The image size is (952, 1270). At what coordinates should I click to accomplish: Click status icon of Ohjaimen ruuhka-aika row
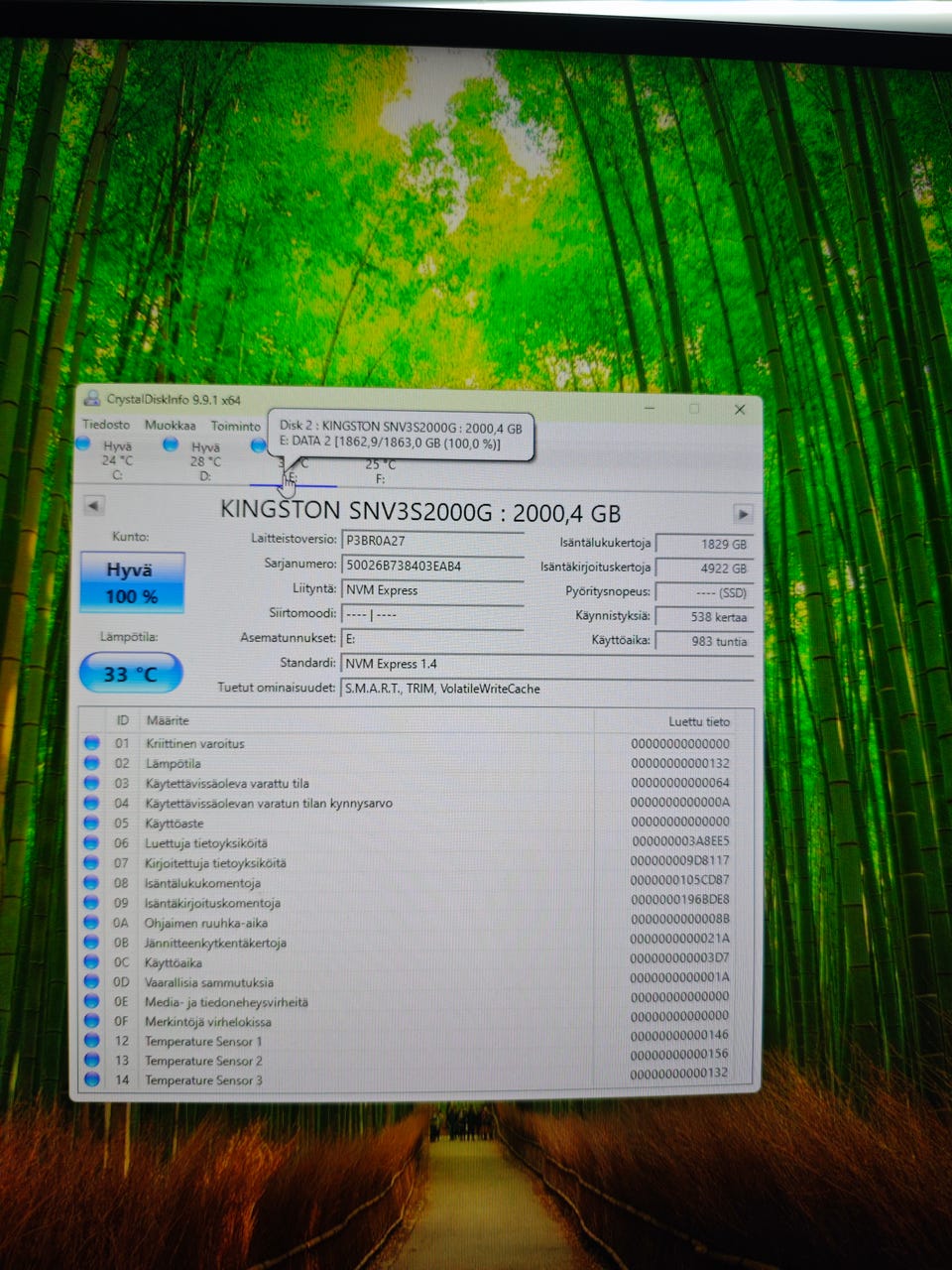click(x=92, y=922)
